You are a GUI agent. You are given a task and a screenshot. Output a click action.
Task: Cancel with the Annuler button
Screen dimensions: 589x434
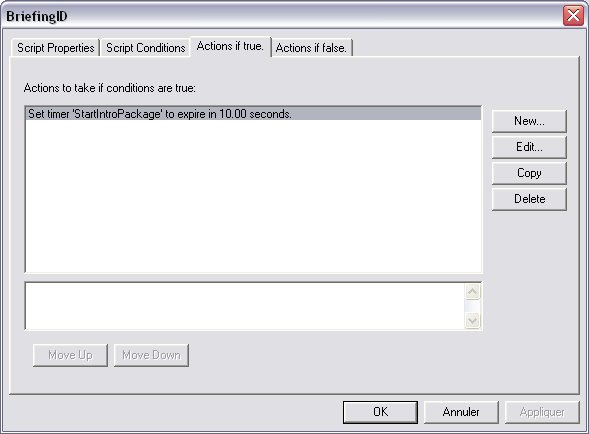(x=461, y=412)
